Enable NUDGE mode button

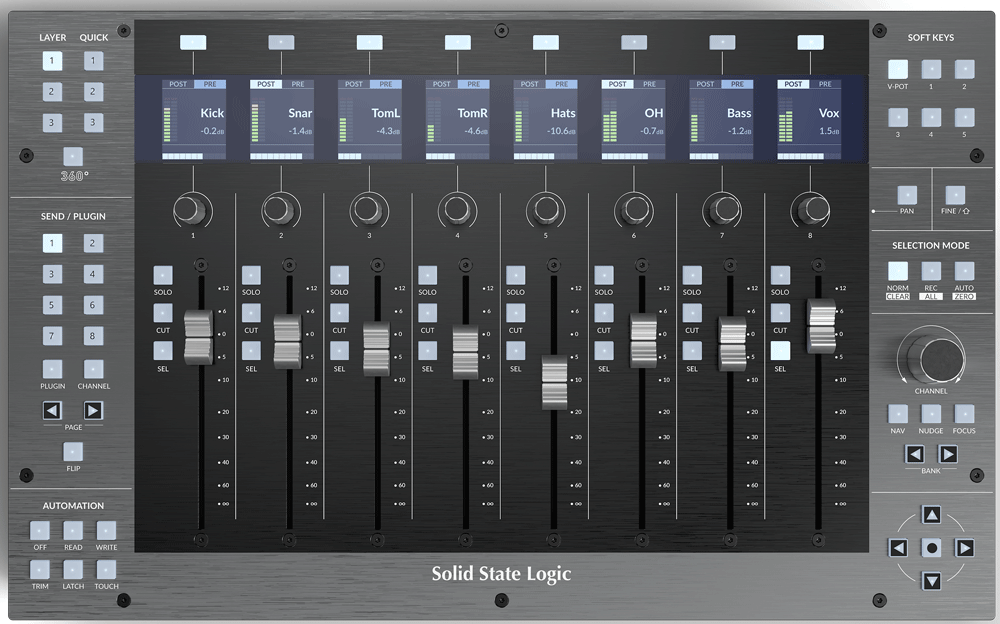931,413
